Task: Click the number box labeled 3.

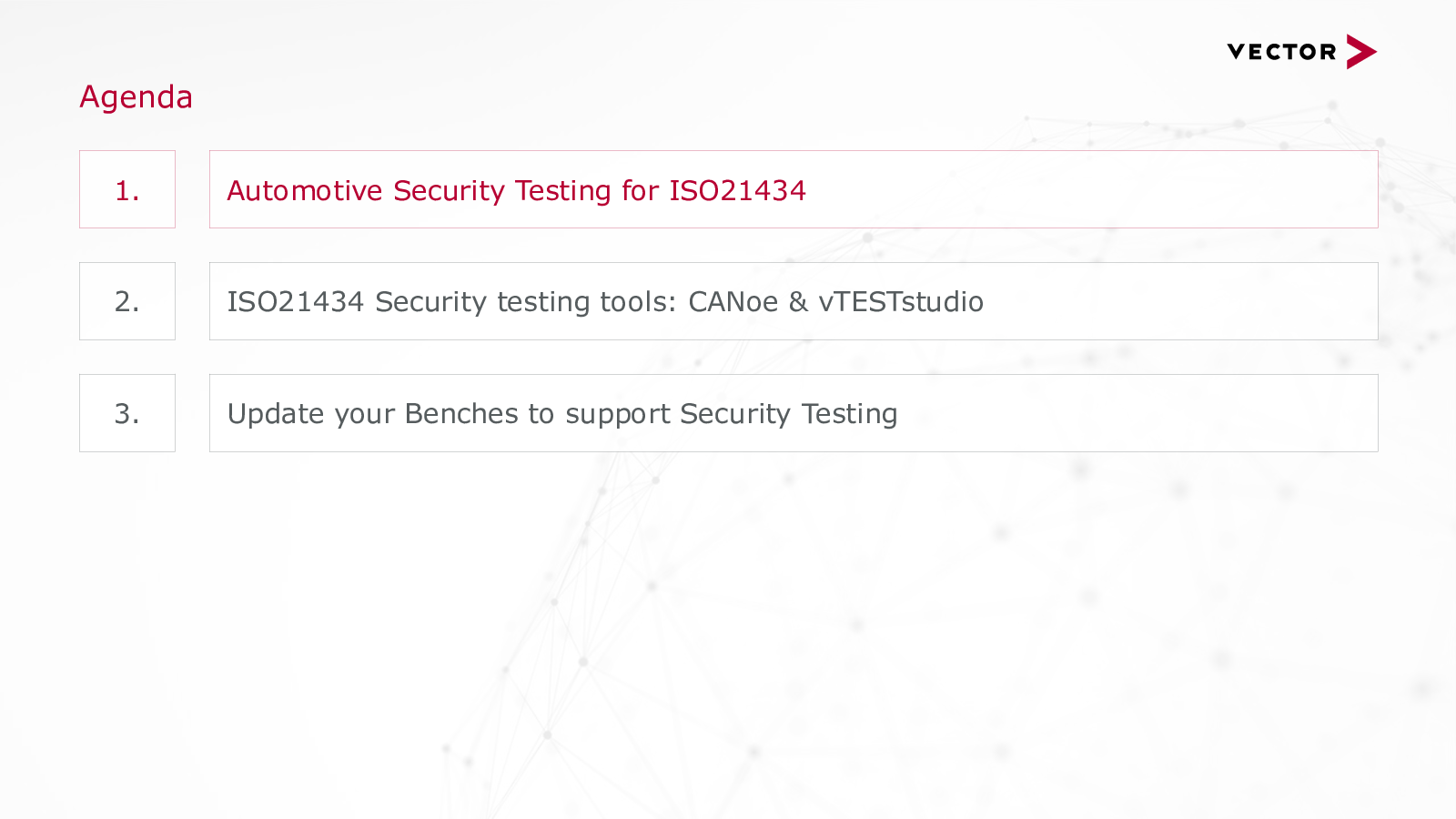Action: pyautogui.click(x=127, y=413)
